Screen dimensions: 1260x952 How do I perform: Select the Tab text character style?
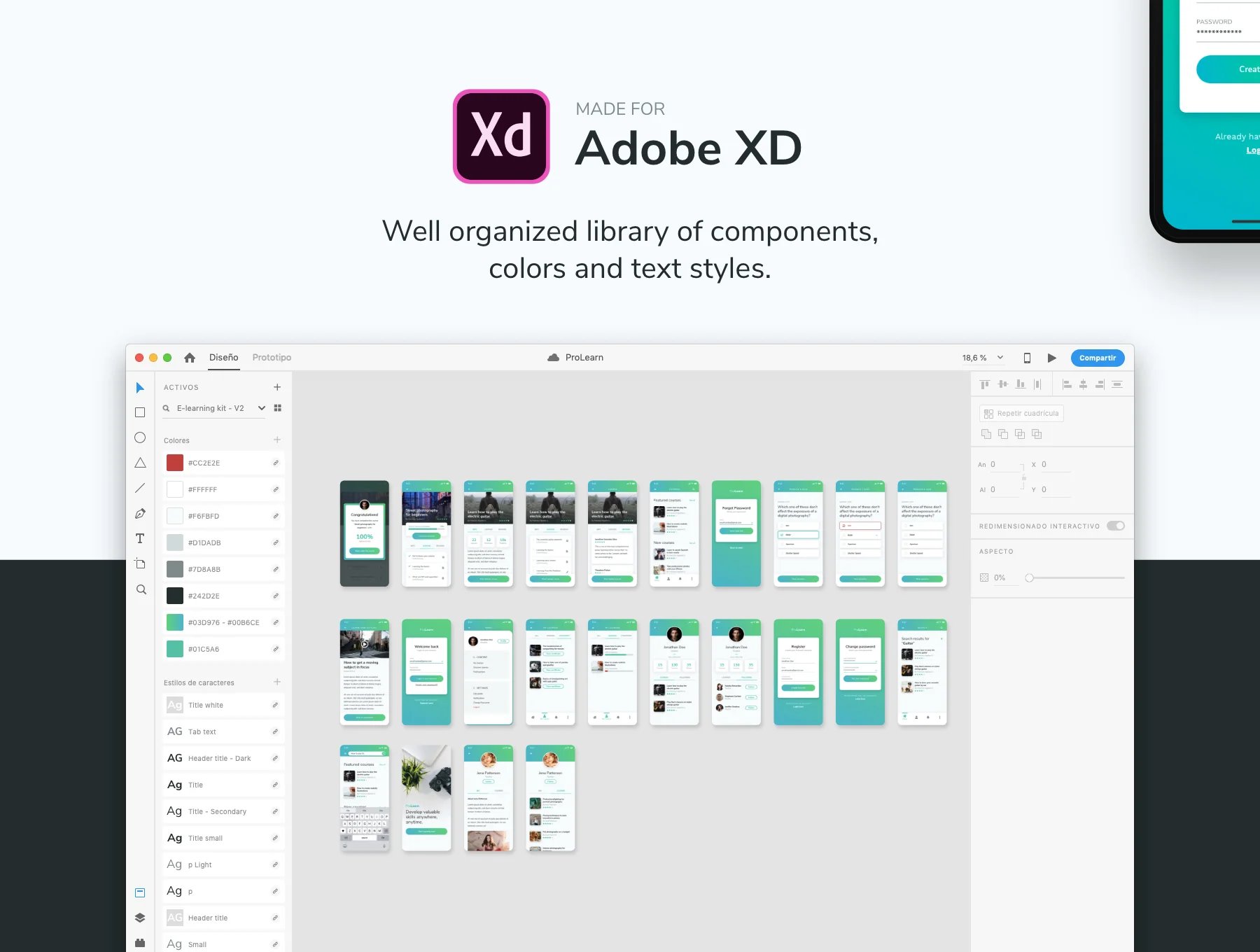pyautogui.click(x=224, y=731)
